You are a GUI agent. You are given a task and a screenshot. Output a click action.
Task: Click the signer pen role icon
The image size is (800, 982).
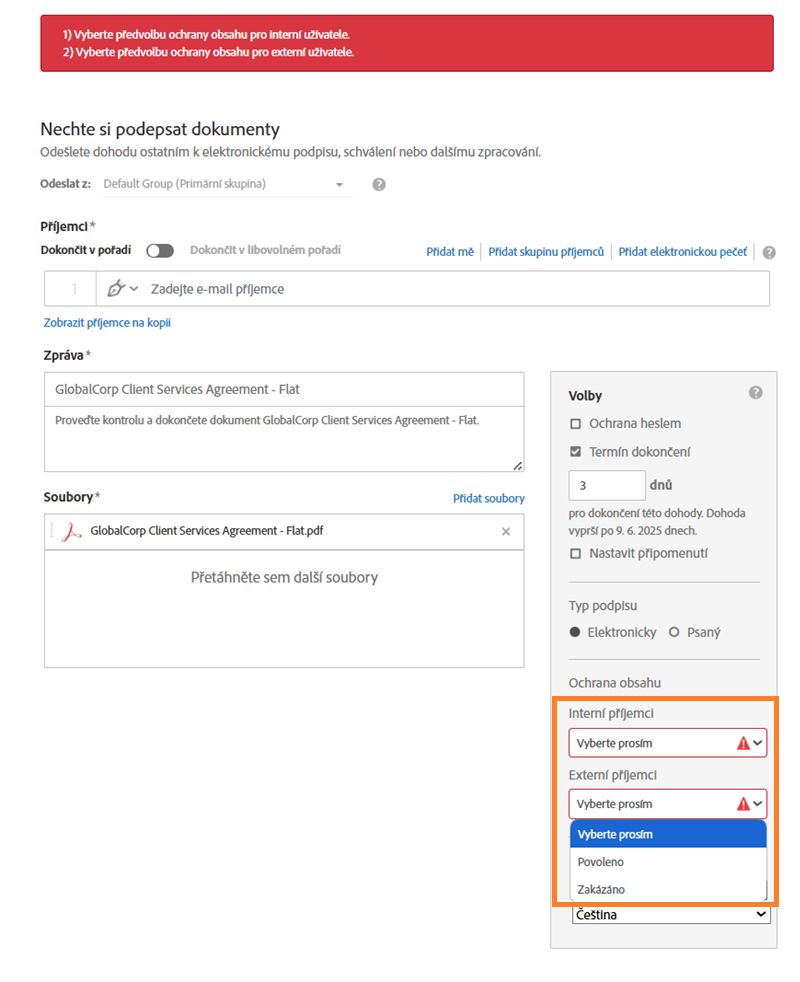pyautogui.click(x=116, y=289)
